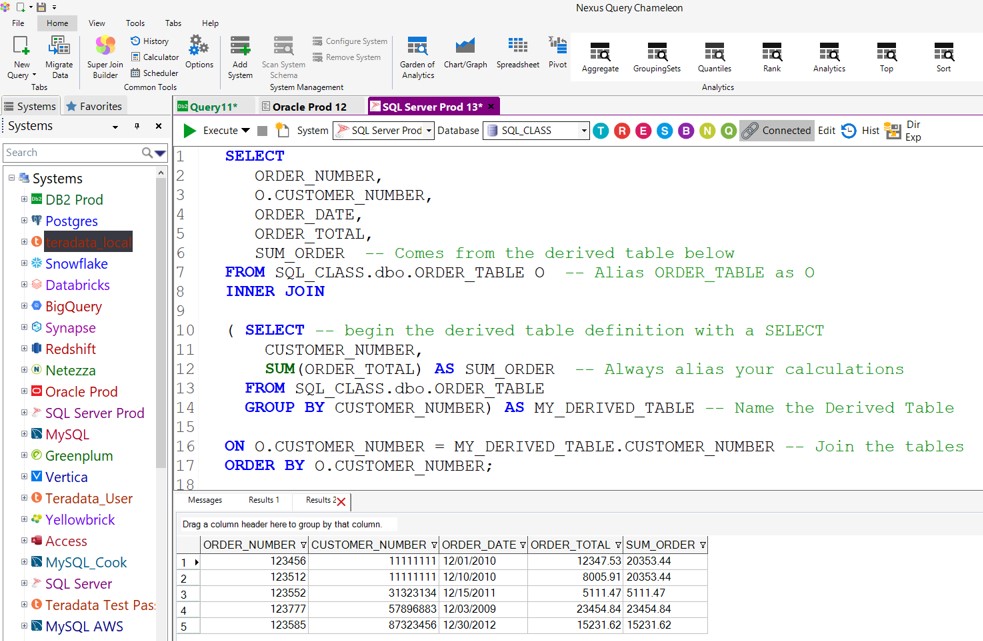Image resolution: width=983 pixels, height=641 pixels.
Task: Open the Tools menu
Action: point(135,23)
